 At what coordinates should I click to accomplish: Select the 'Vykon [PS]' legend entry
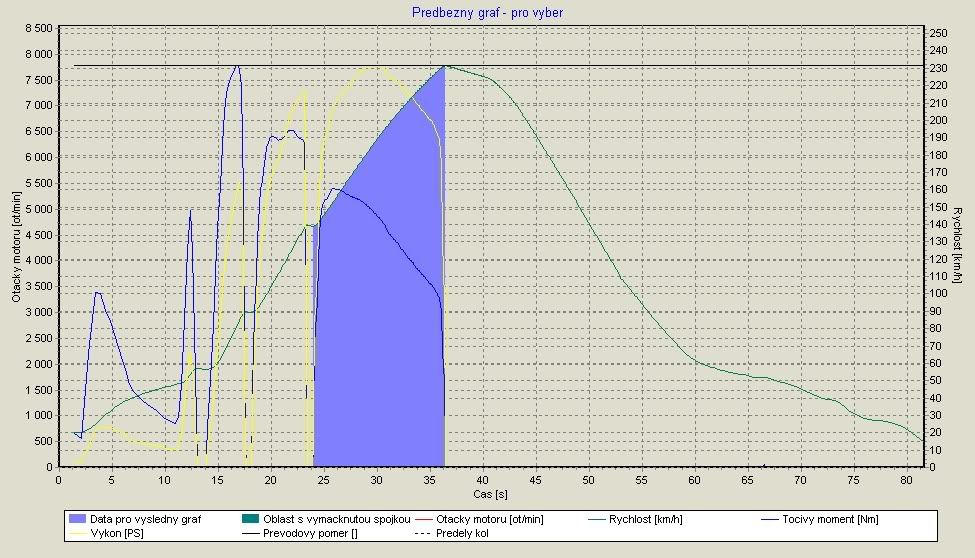(108, 535)
